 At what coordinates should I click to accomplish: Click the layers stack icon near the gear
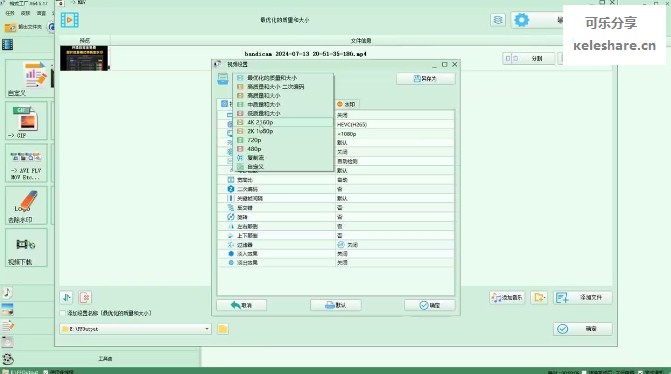(x=498, y=20)
